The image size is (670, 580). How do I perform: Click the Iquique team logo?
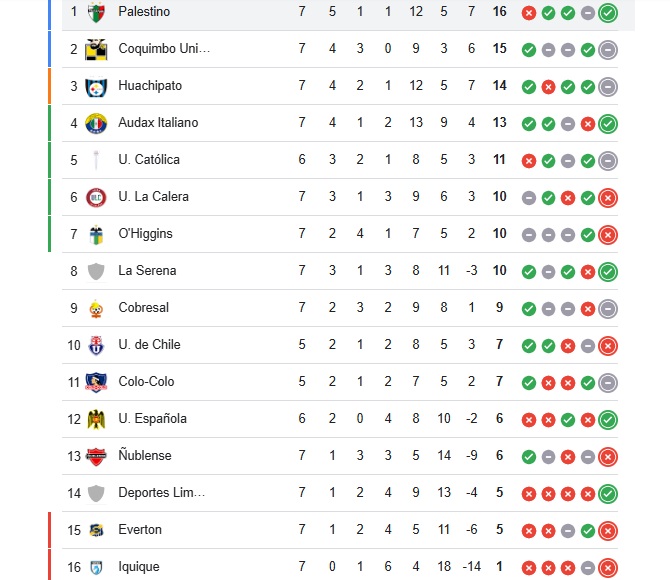click(96, 567)
